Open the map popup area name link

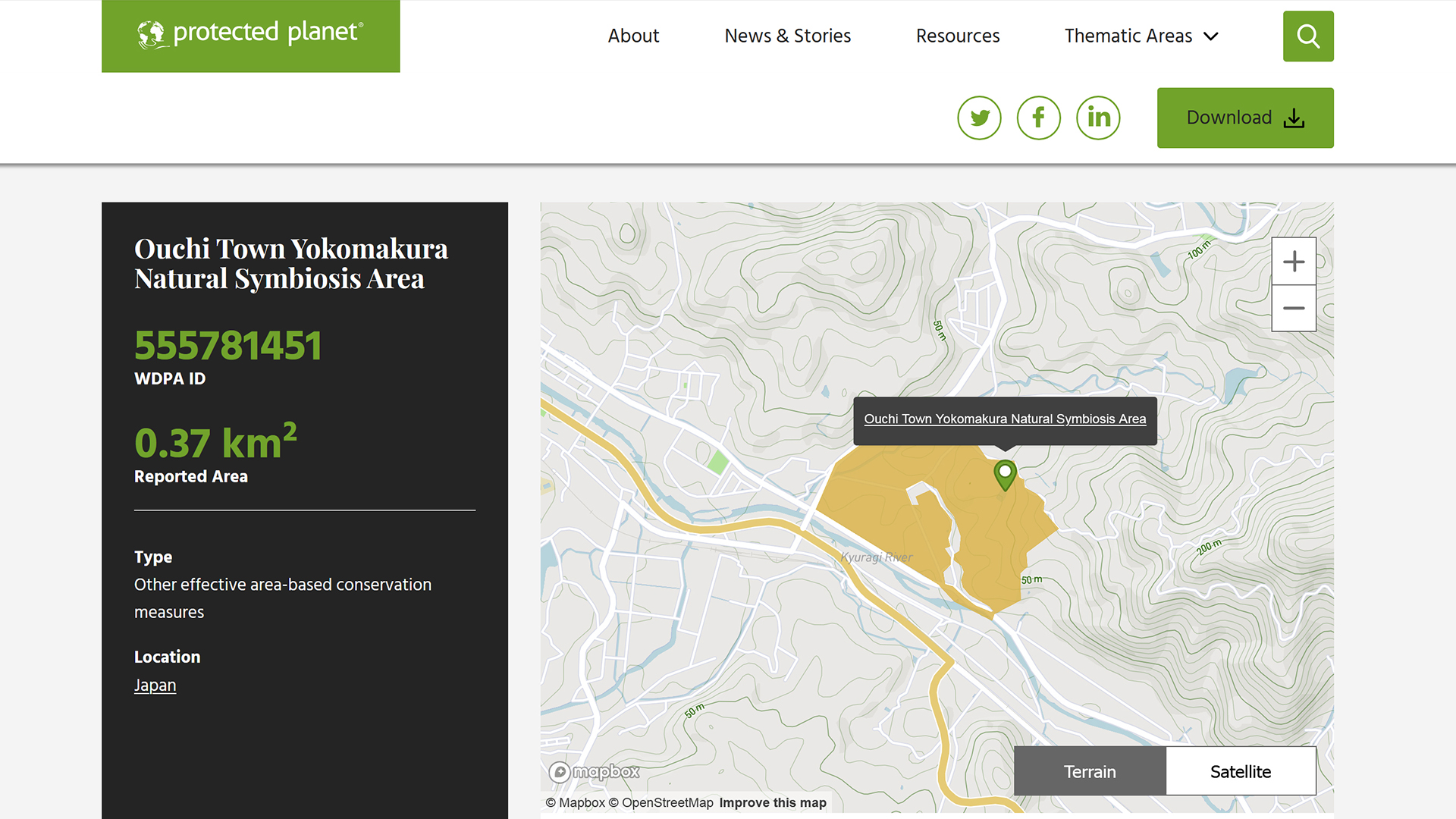click(x=1005, y=419)
